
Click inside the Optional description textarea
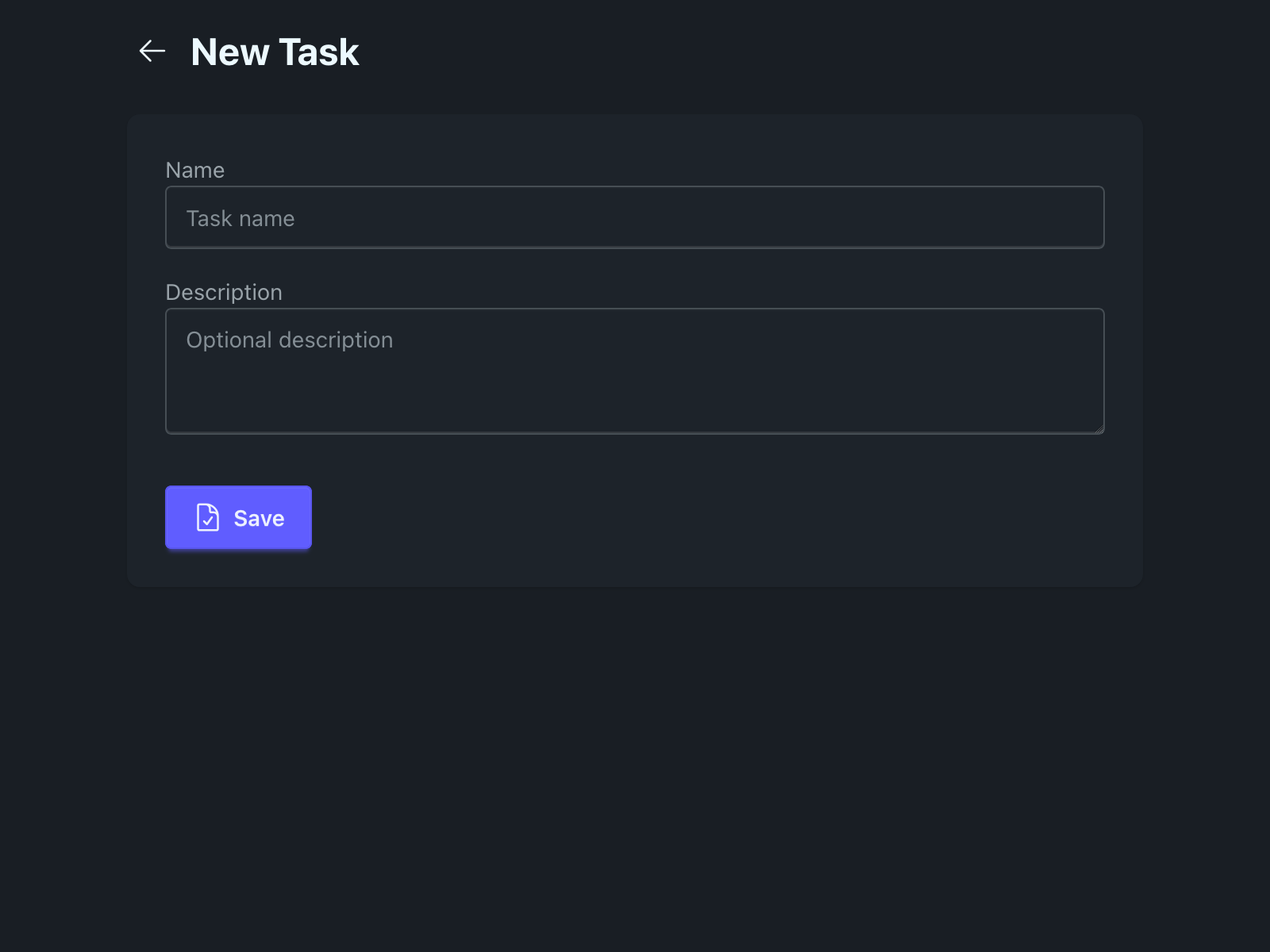[635, 370]
